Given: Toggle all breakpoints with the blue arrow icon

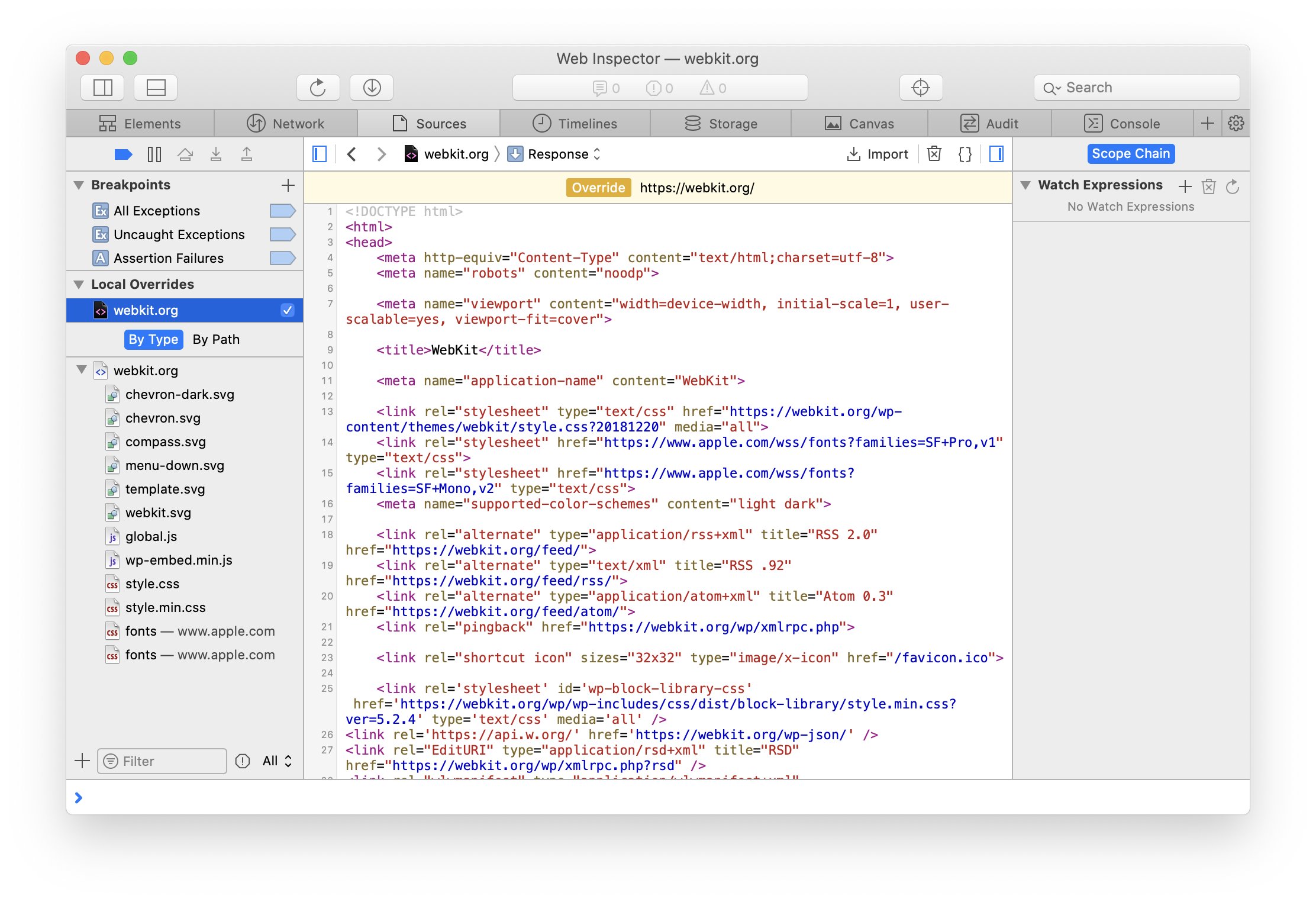Looking at the screenshot, I should click(x=123, y=154).
